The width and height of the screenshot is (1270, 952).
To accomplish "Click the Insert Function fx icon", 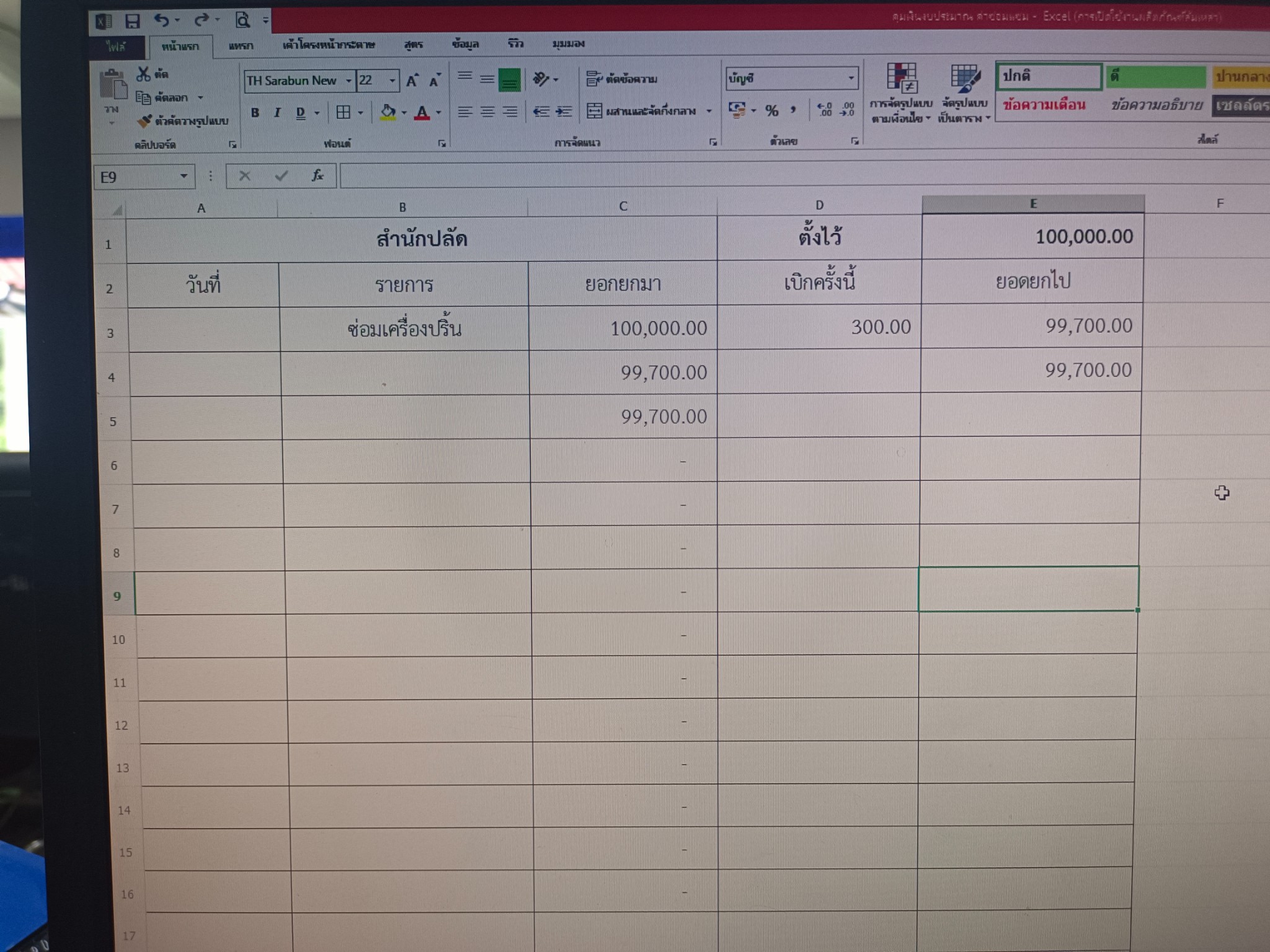I will [x=317, y=176].
